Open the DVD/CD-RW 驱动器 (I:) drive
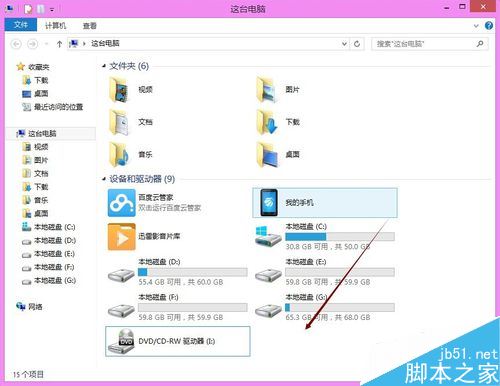Viewport: 500px width, 386px height. [178, 341]
